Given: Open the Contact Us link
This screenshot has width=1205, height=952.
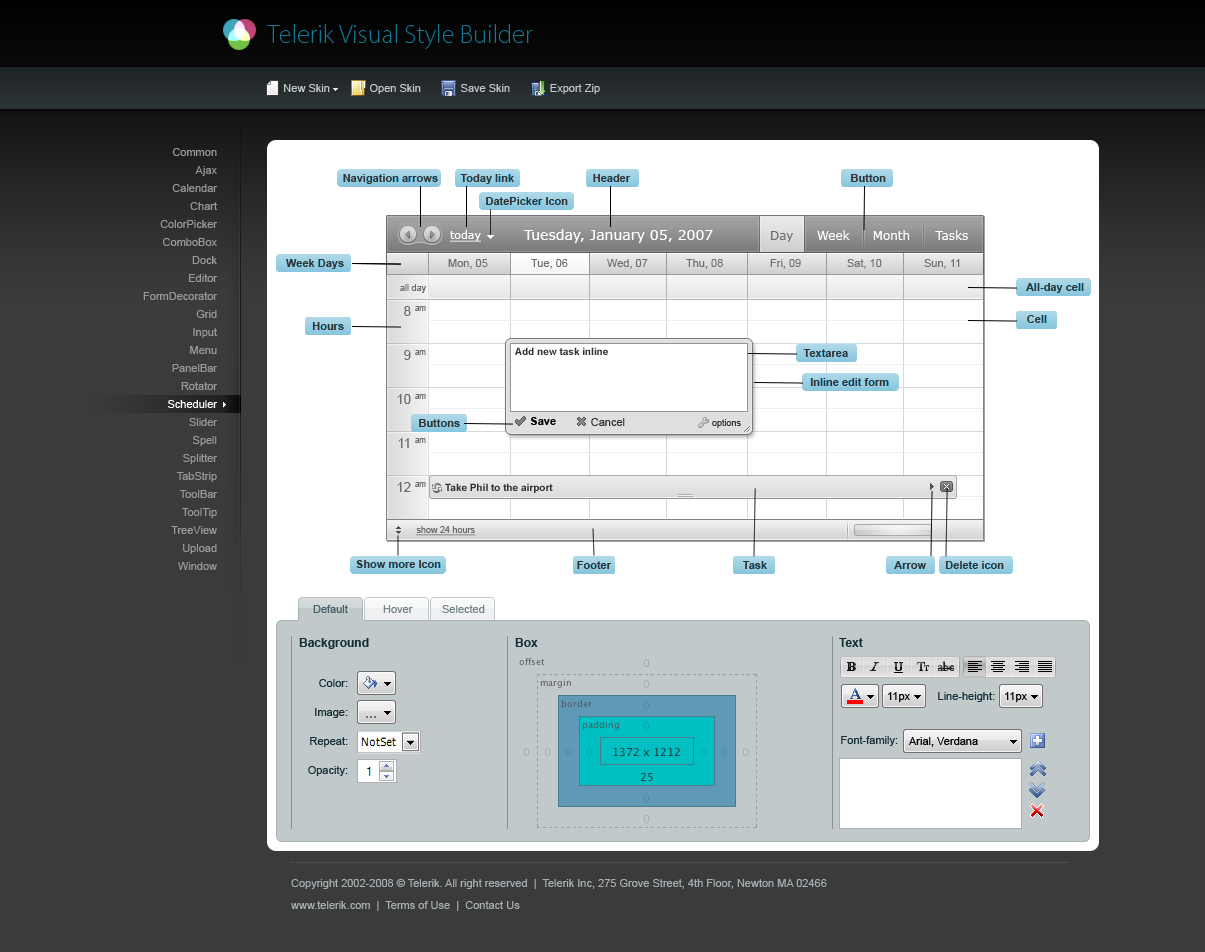Looking at the screenshot, I should 492,905.
